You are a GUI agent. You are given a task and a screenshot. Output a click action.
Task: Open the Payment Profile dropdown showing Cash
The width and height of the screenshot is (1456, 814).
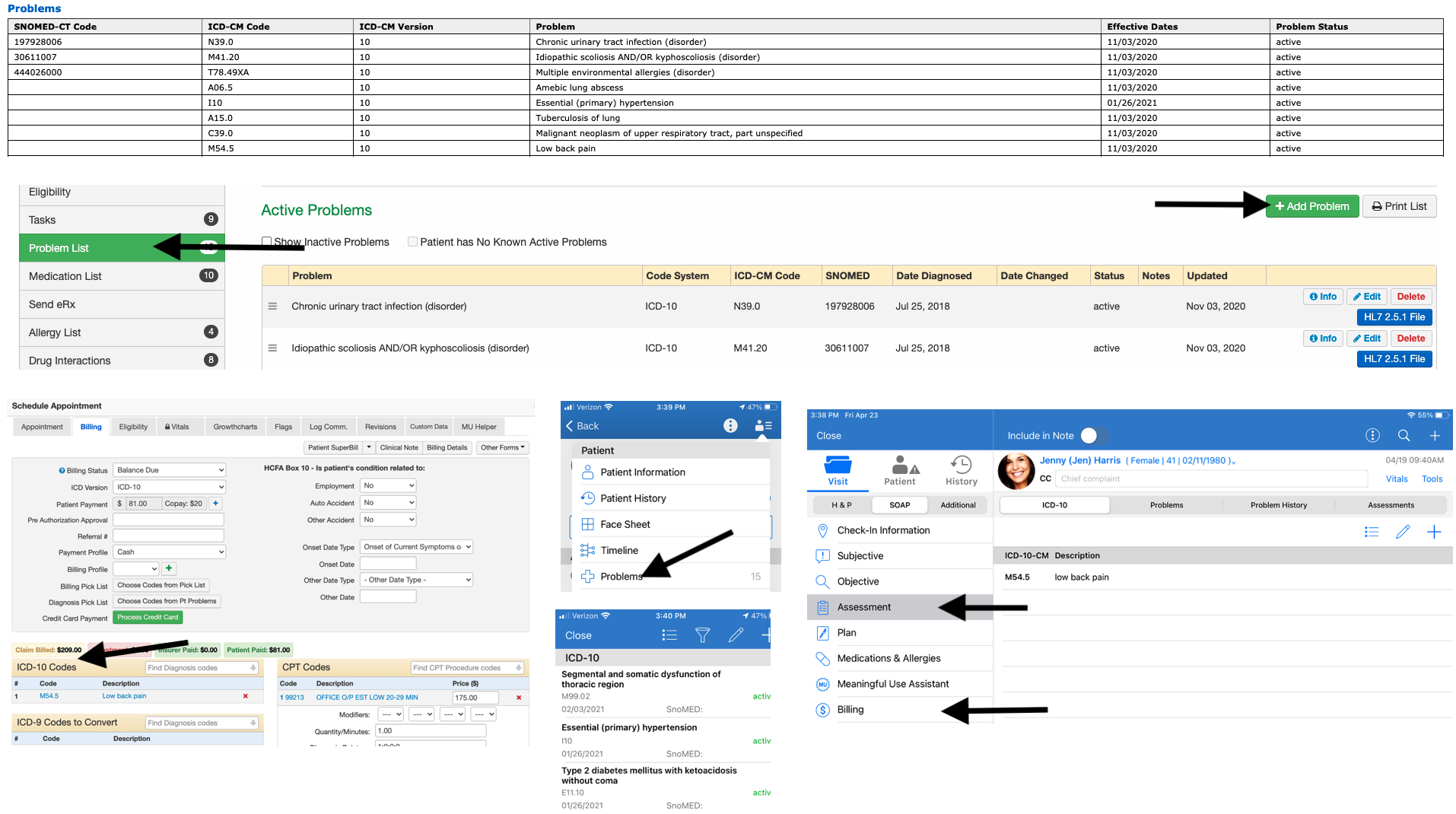169,552
